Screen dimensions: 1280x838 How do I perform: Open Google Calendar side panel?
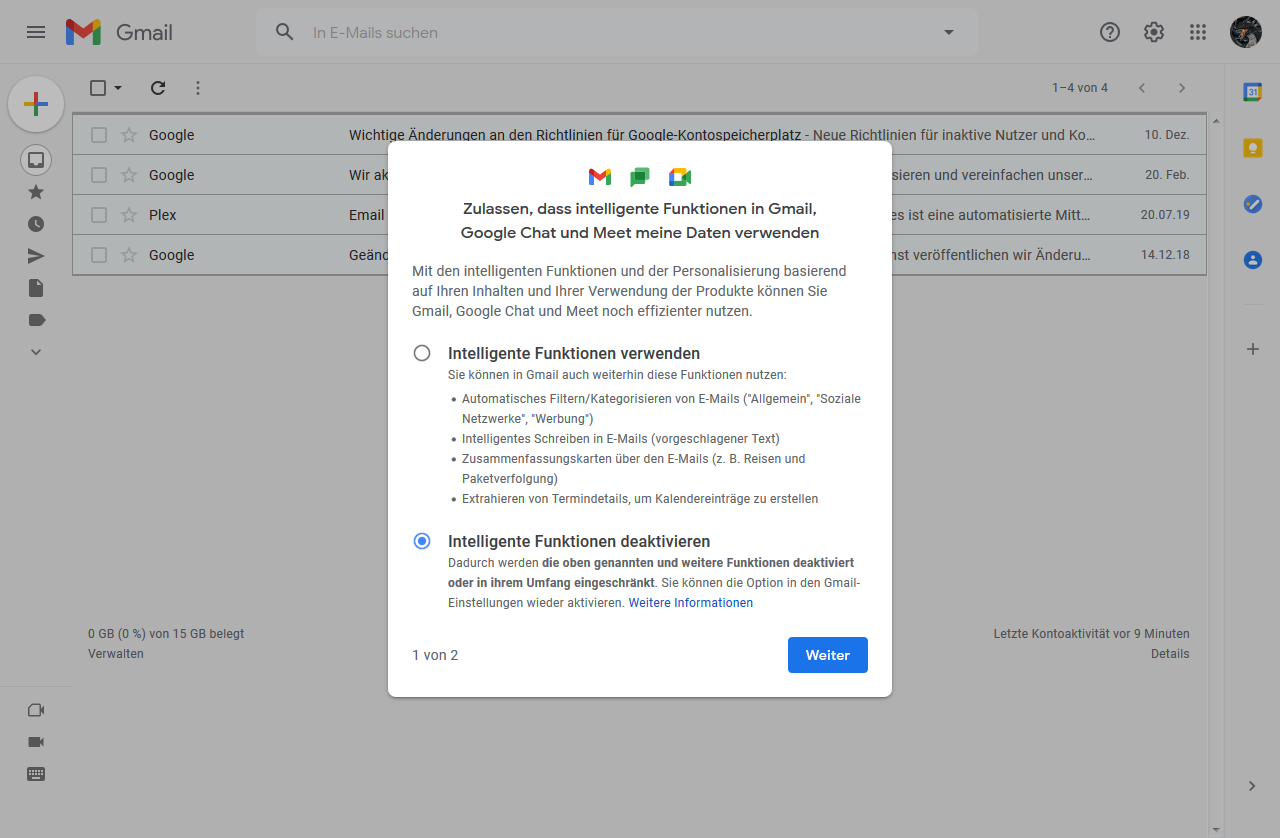click(1252, 92)
